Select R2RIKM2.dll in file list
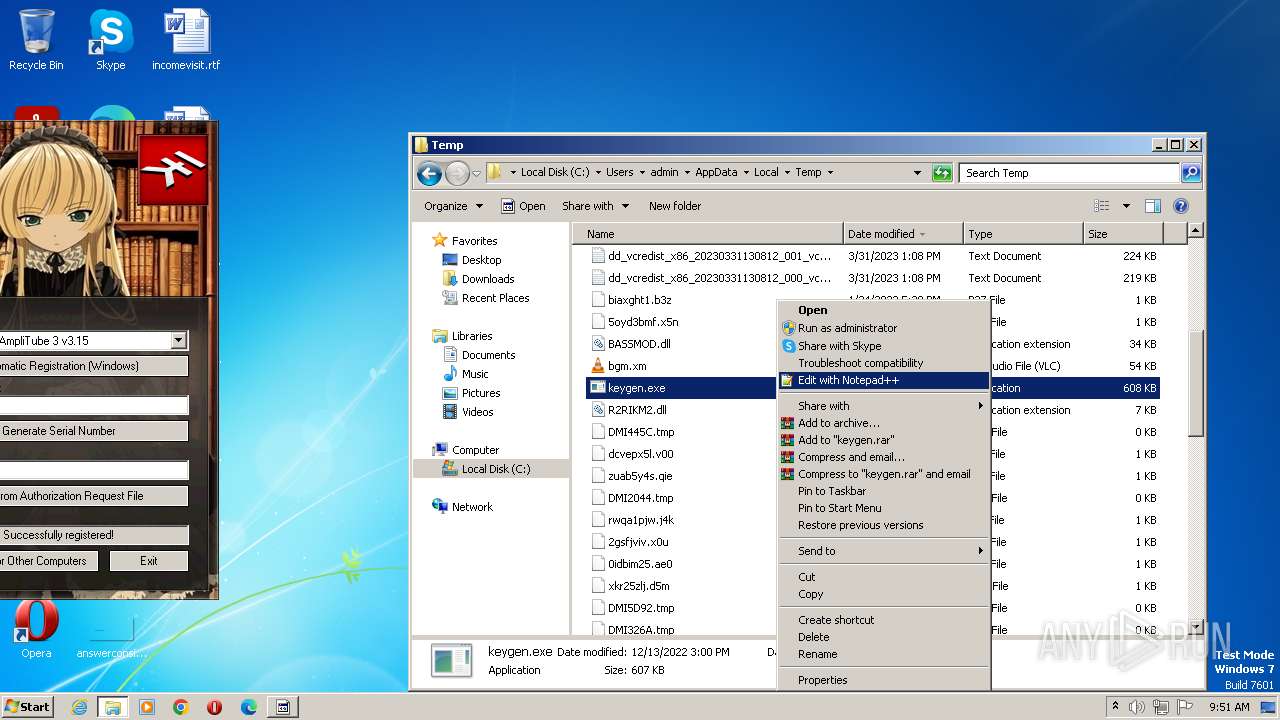Viewport: 1280px width, 720px height. [x=637, y=410]
